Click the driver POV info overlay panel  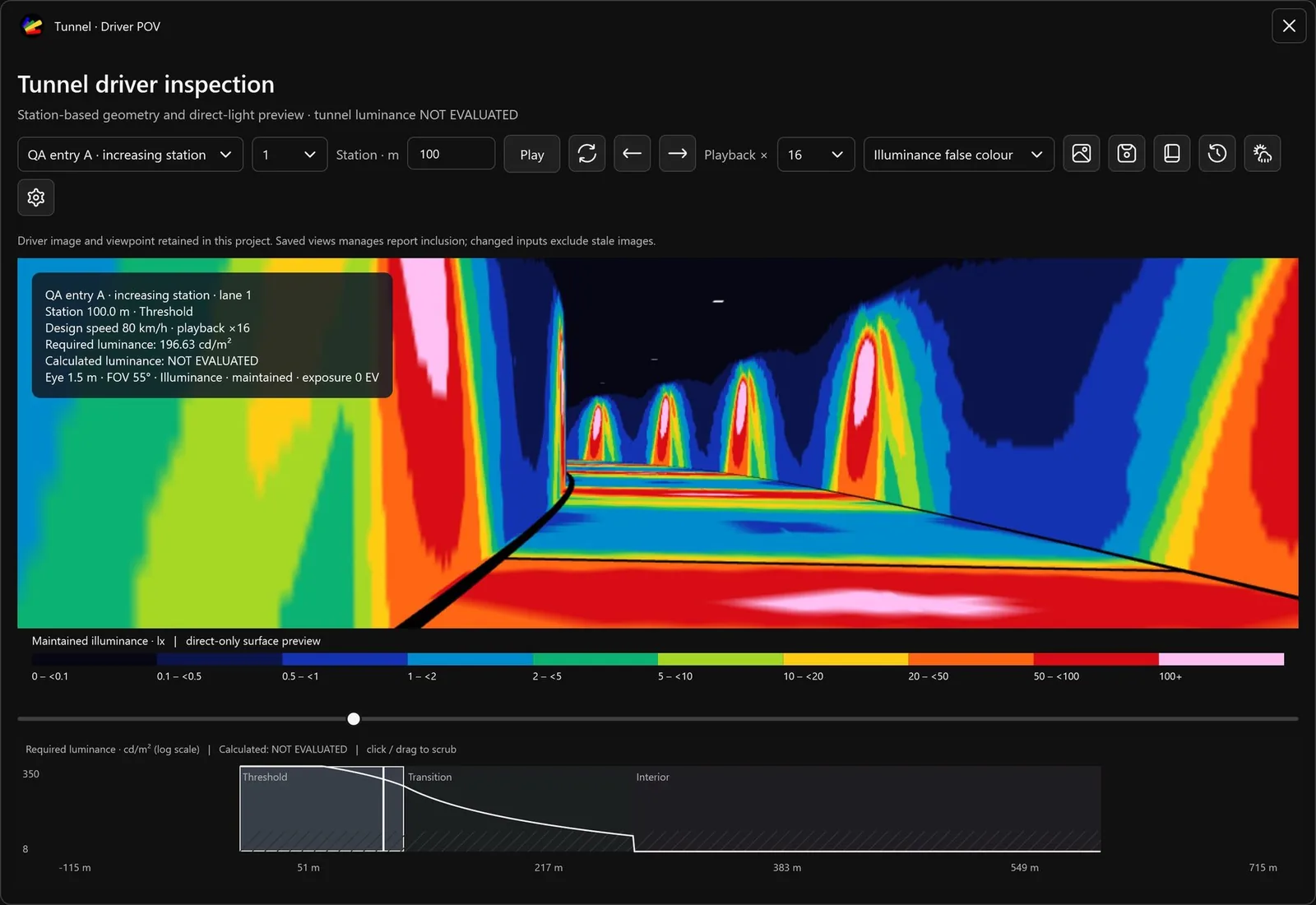212,336
